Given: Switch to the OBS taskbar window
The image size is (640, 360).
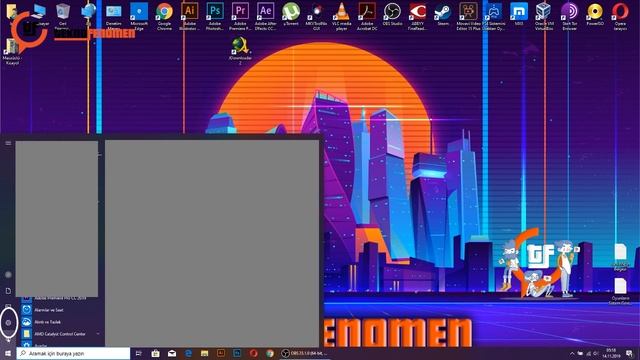Looking at the screenshot, I should (x=304, y=353).
